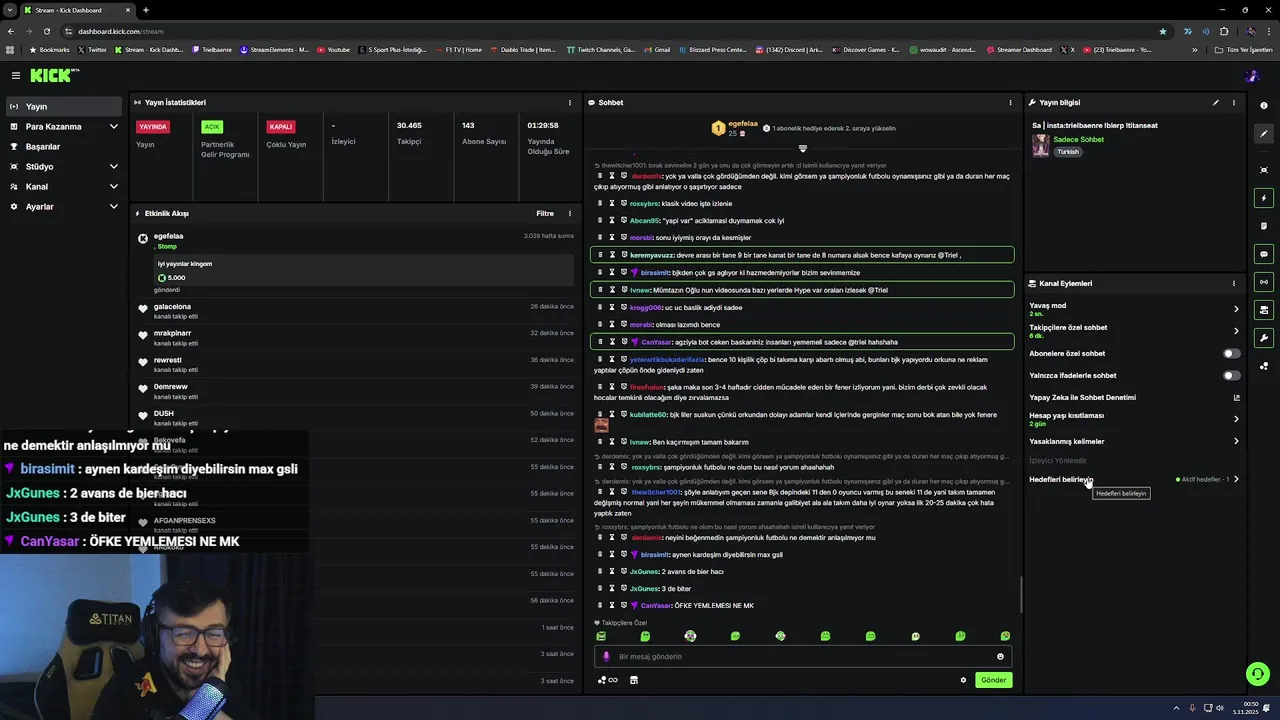Toggle lightning bolt panel in right toolbar

tap(1264, 198)
